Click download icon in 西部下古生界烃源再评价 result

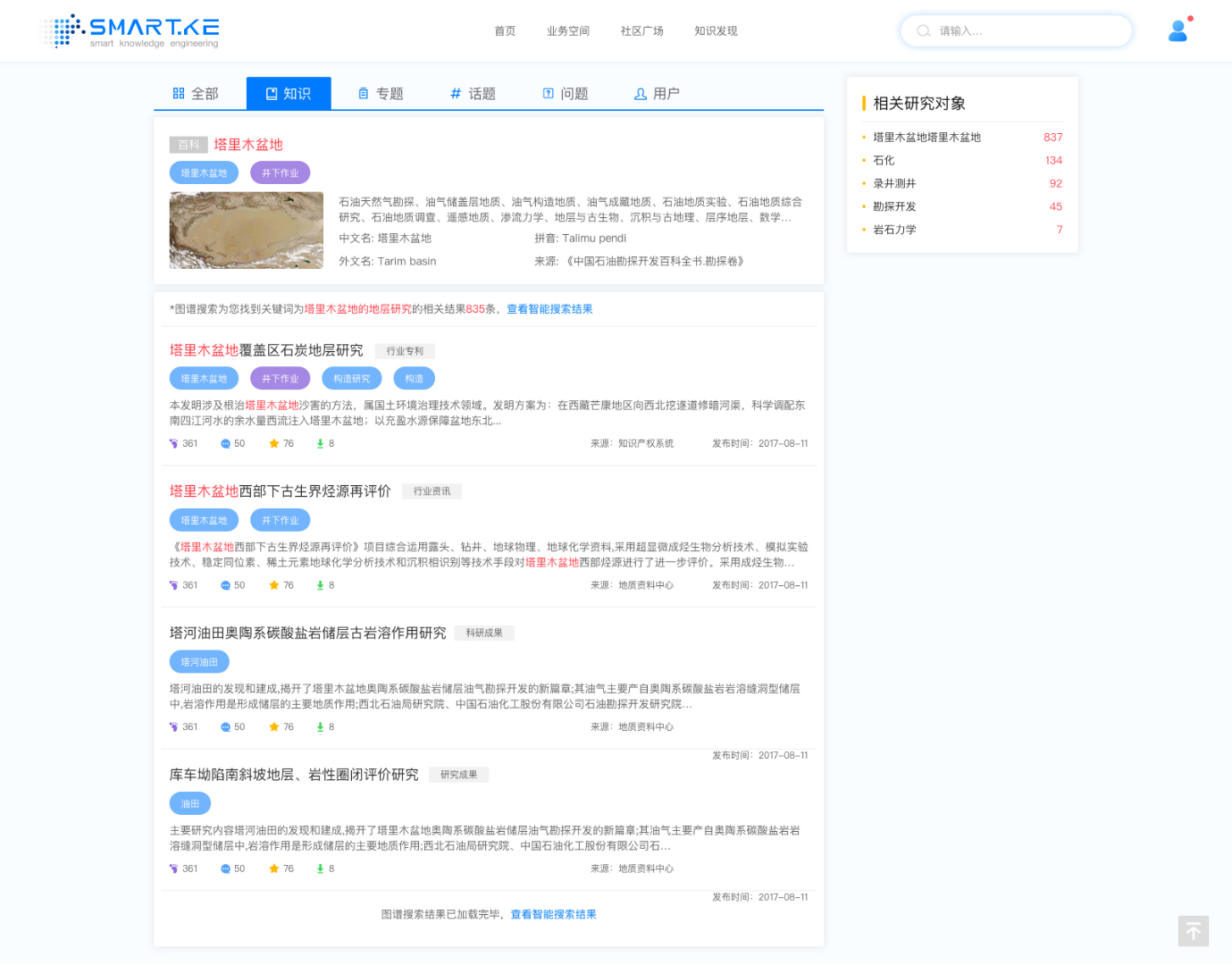click(x=320, y=585)
